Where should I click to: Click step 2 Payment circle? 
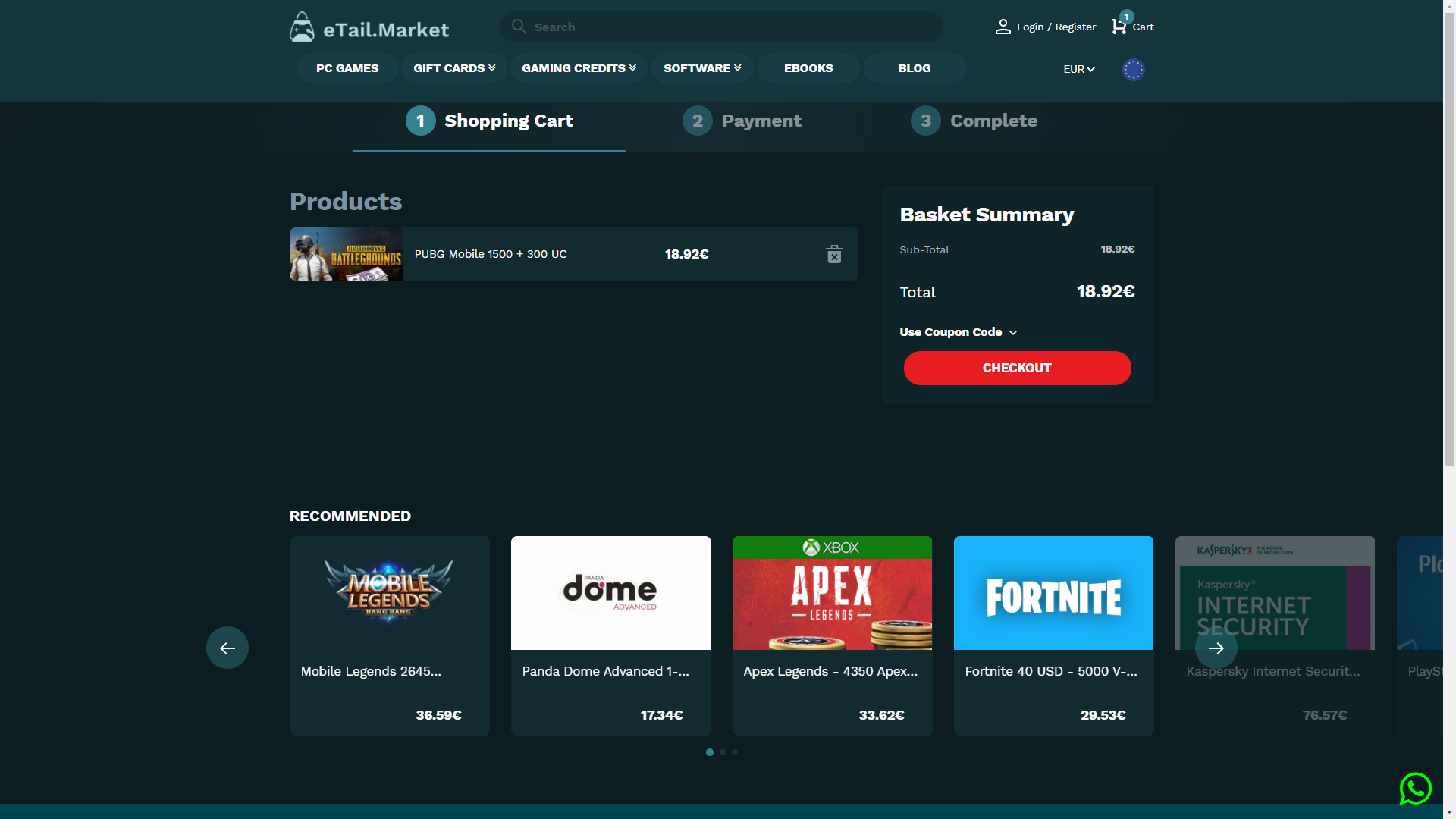[698, 121]
